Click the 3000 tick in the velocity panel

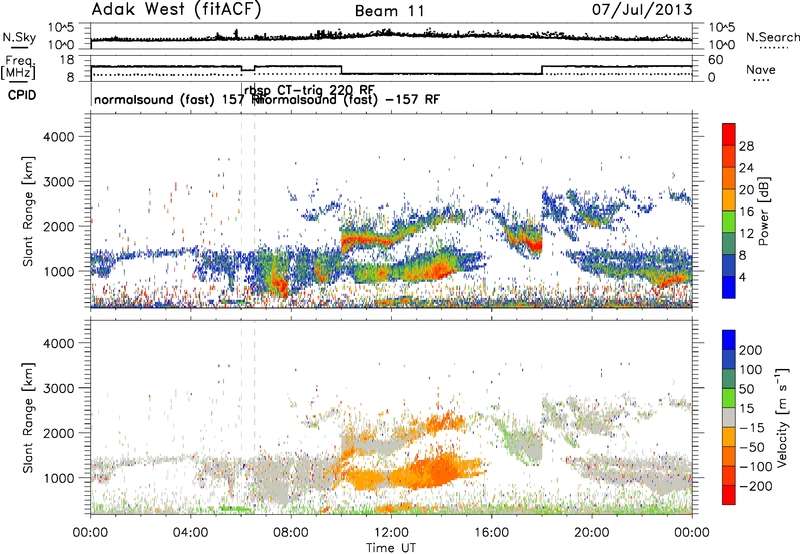[x=58, y=388]
